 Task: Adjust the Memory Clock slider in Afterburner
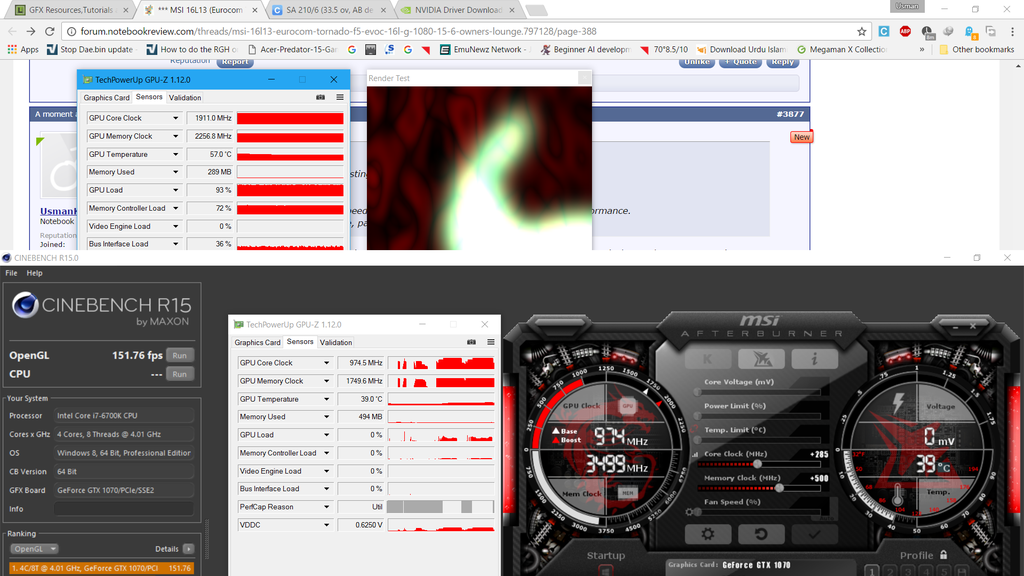[x=780, y=488]
